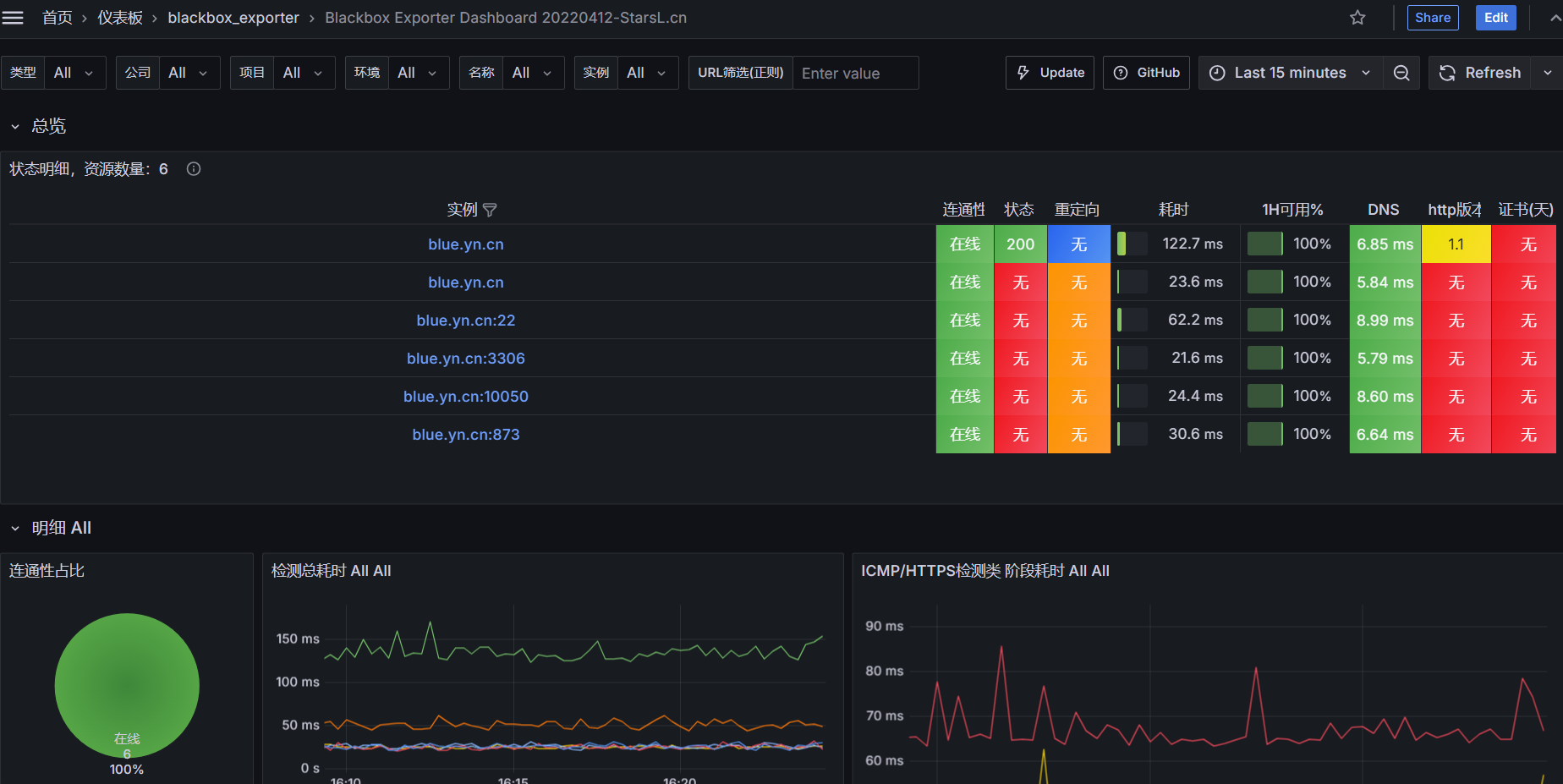Focus the URL筛选 Enter value field
The height and width of the screenshot is (784, 1563).
point(855,73)
